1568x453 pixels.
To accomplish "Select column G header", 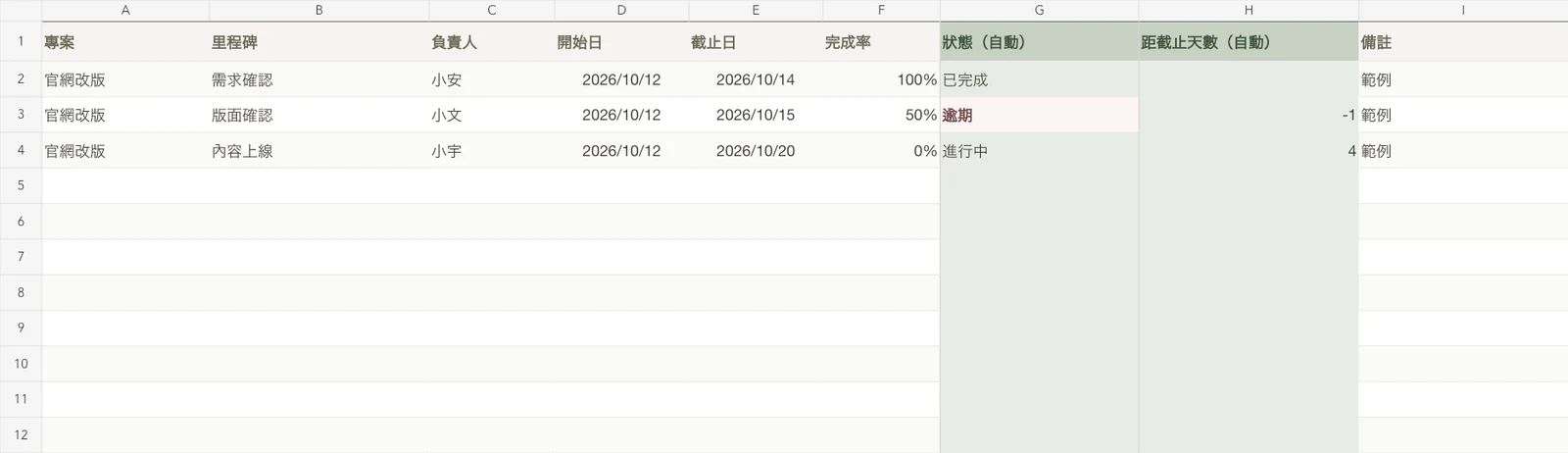I will (1039, 10).
